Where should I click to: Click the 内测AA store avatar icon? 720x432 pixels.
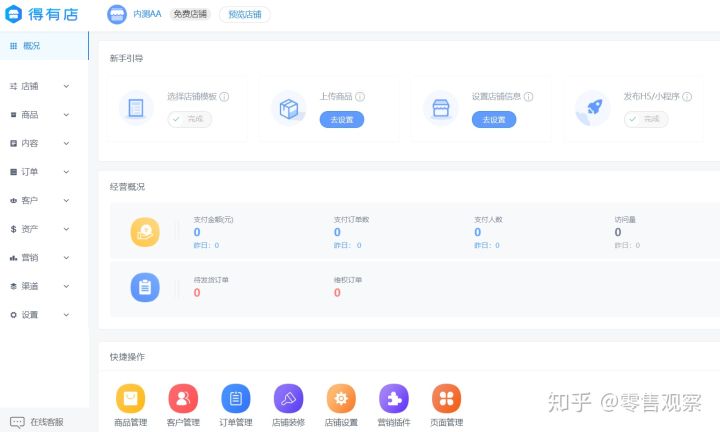pyautogui.click(x=117, y=15)
